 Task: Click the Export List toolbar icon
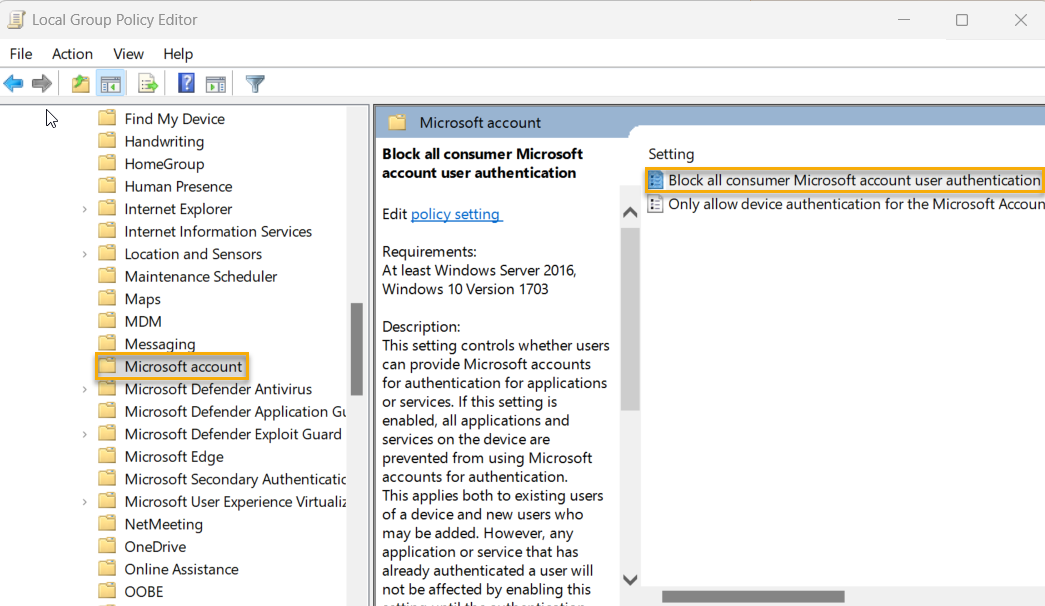[x=148, y=83]
